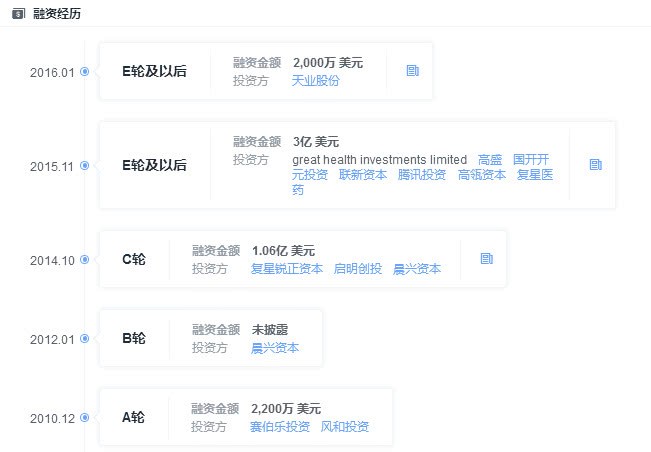Open the 高瓴资本 investor link

(482, 174)
